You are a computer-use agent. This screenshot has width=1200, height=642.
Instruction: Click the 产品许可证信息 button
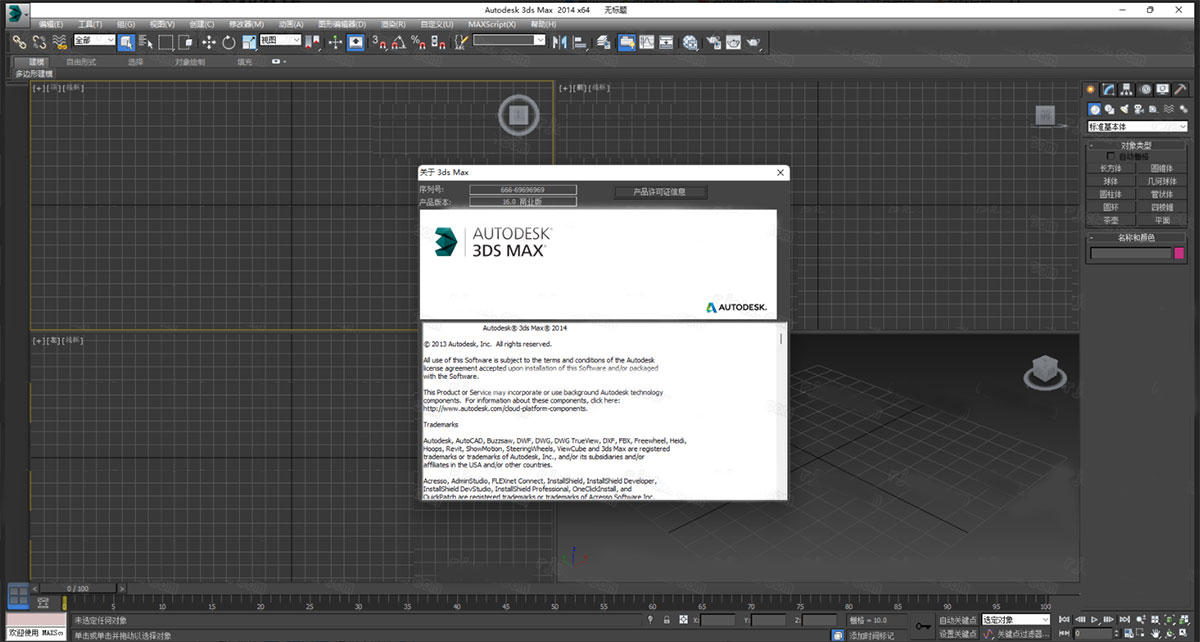click(660, 192)
